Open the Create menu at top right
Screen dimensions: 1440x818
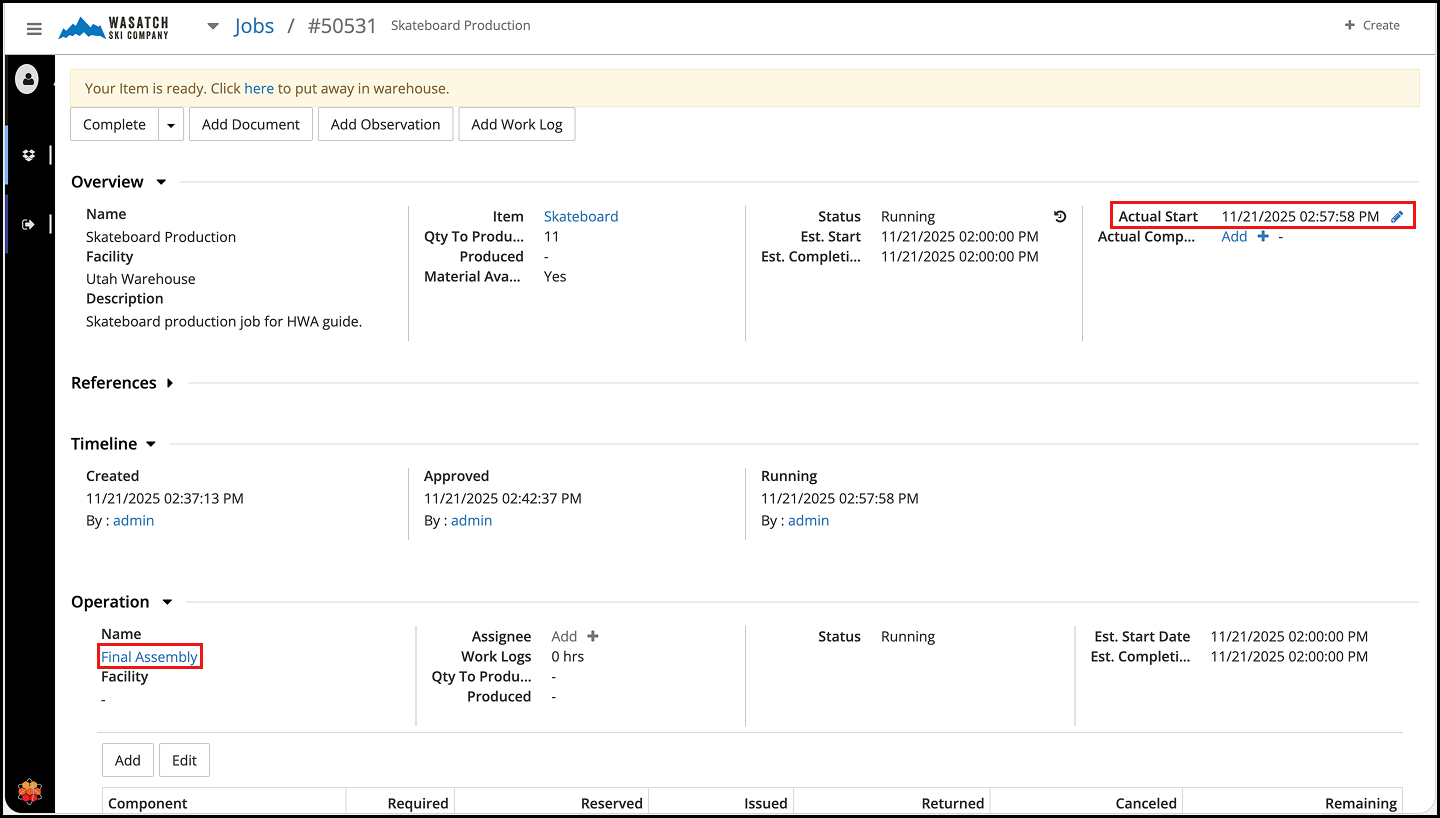[1371, 25]
